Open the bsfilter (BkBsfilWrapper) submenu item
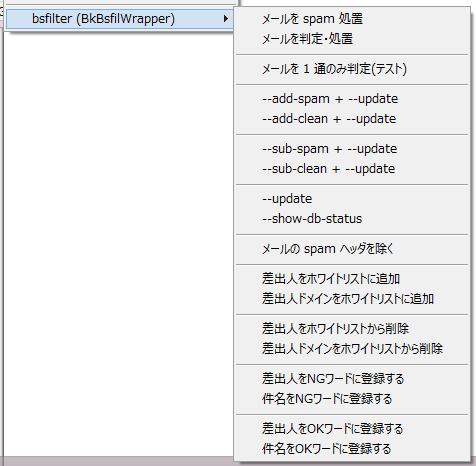The height and width of the screenshot is (466, 476). [119, 19]
